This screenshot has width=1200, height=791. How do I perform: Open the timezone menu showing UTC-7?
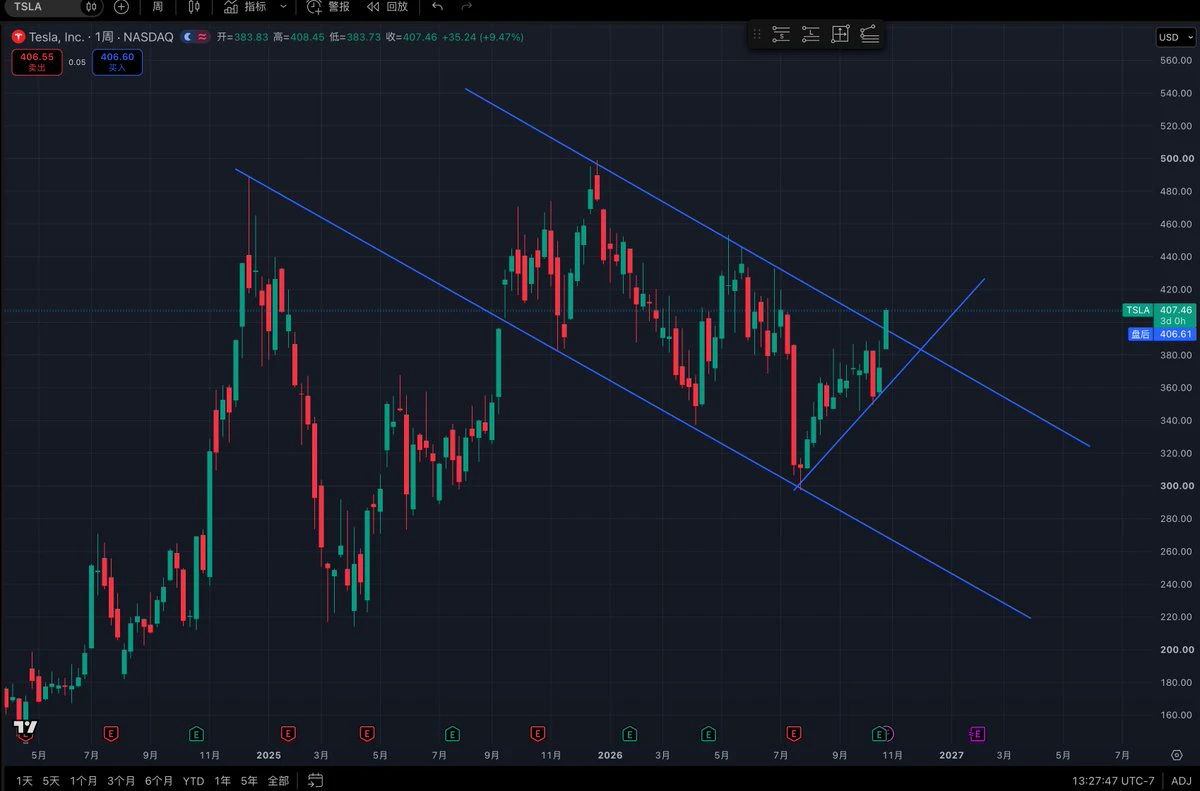coord(1114,780)
